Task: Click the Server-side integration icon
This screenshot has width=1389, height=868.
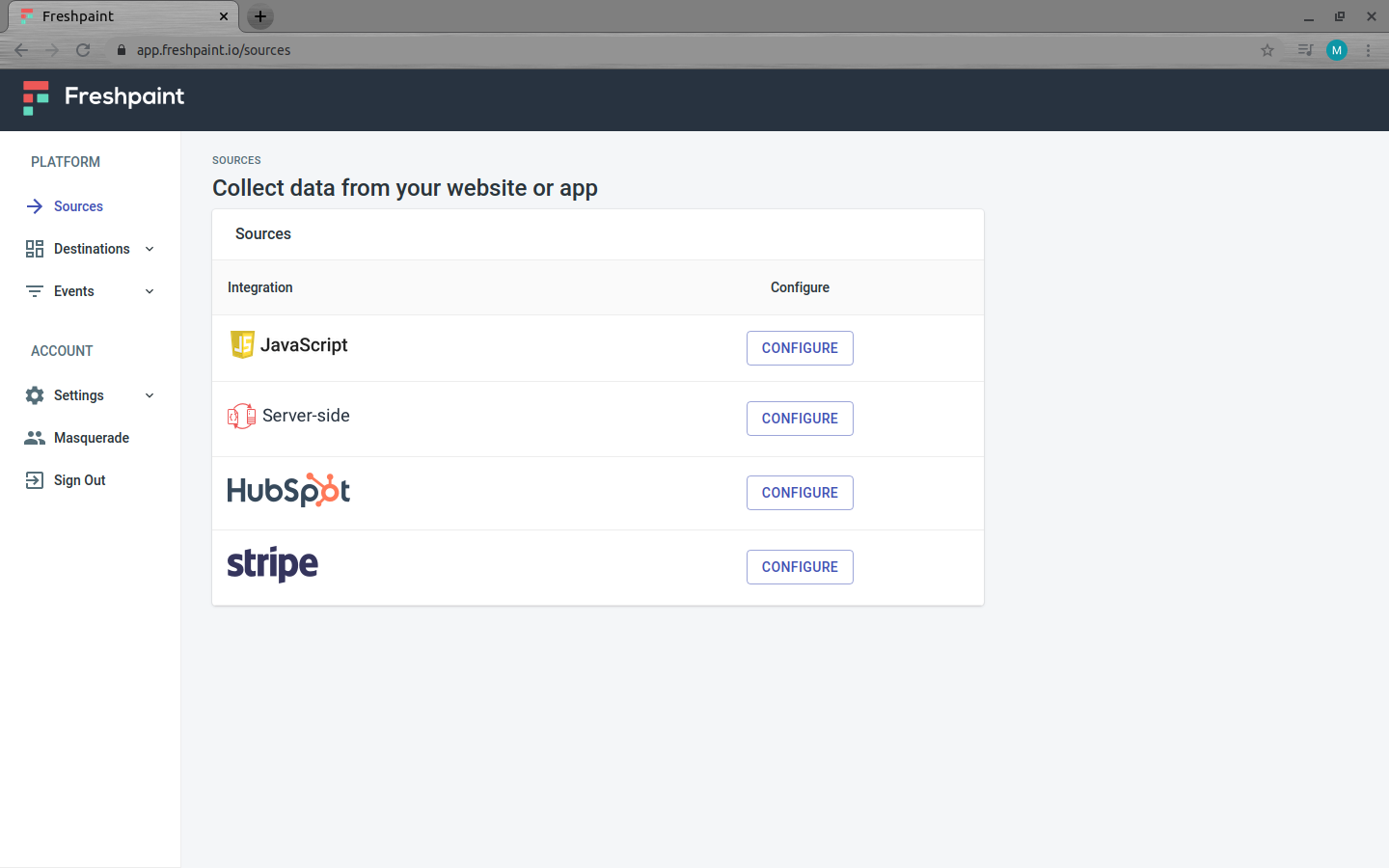Action: pyautogui.click(x=241, y=416)
